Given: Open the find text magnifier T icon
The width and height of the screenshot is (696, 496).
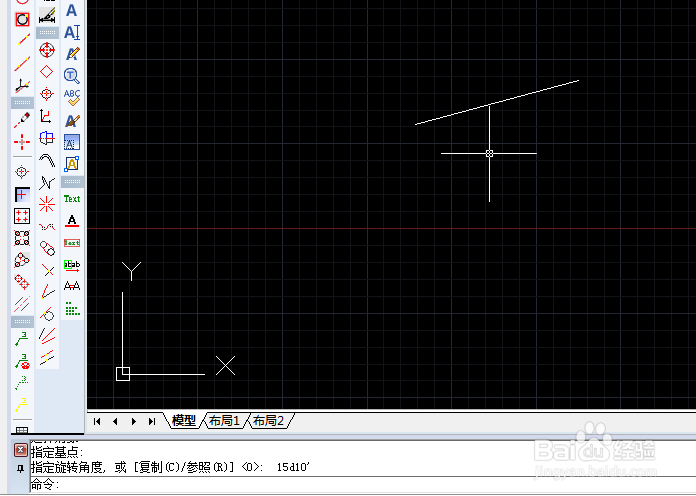Looking at the screenshot, I should (x=71, y=76).
